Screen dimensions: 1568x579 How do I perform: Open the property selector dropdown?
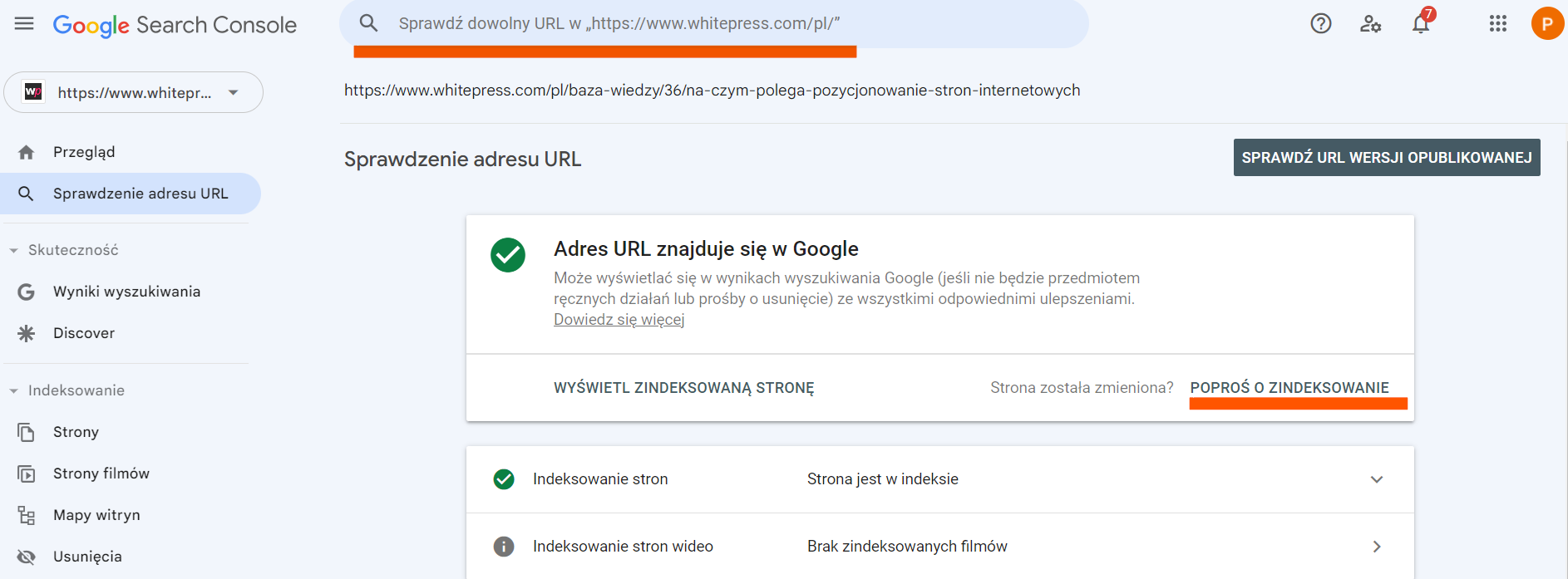coord(133,92)
